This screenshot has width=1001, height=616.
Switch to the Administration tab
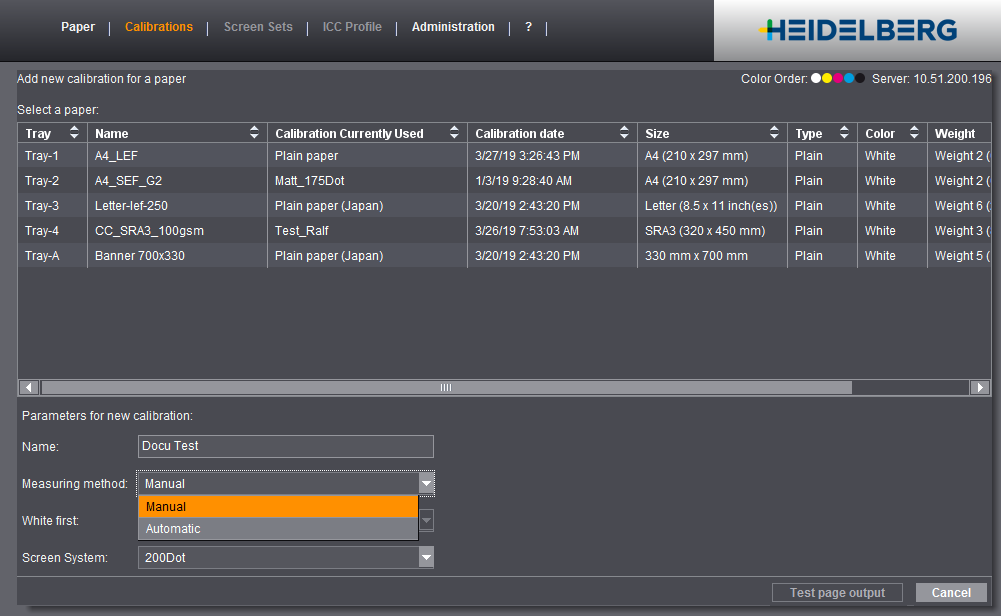pyautogui.click(x=453, y=27)
